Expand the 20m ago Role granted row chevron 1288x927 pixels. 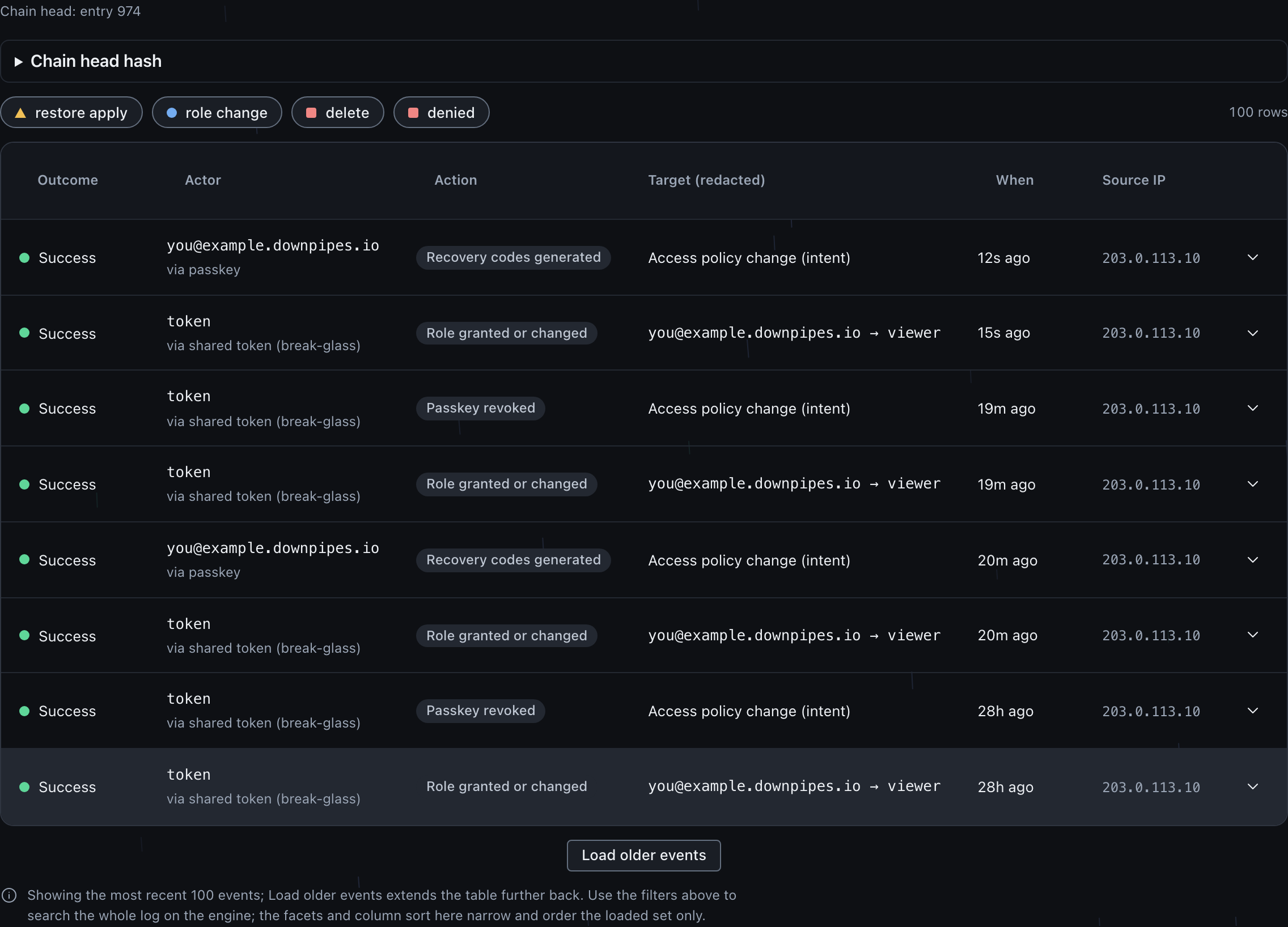coord(1253,635)
